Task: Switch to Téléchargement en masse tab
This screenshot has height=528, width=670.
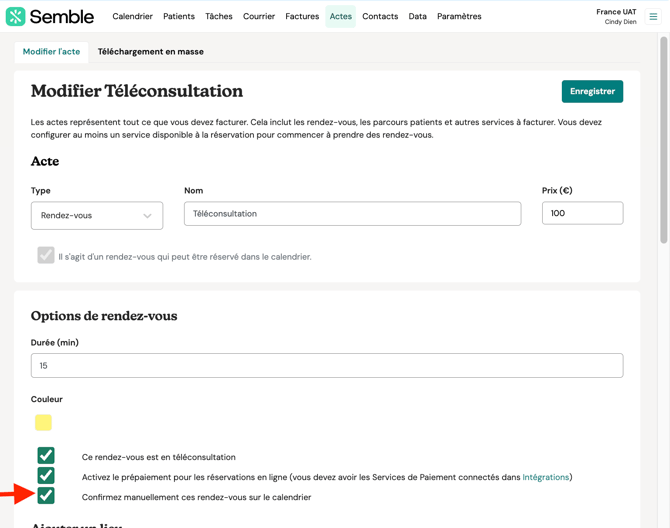Action: pos(150,52)
